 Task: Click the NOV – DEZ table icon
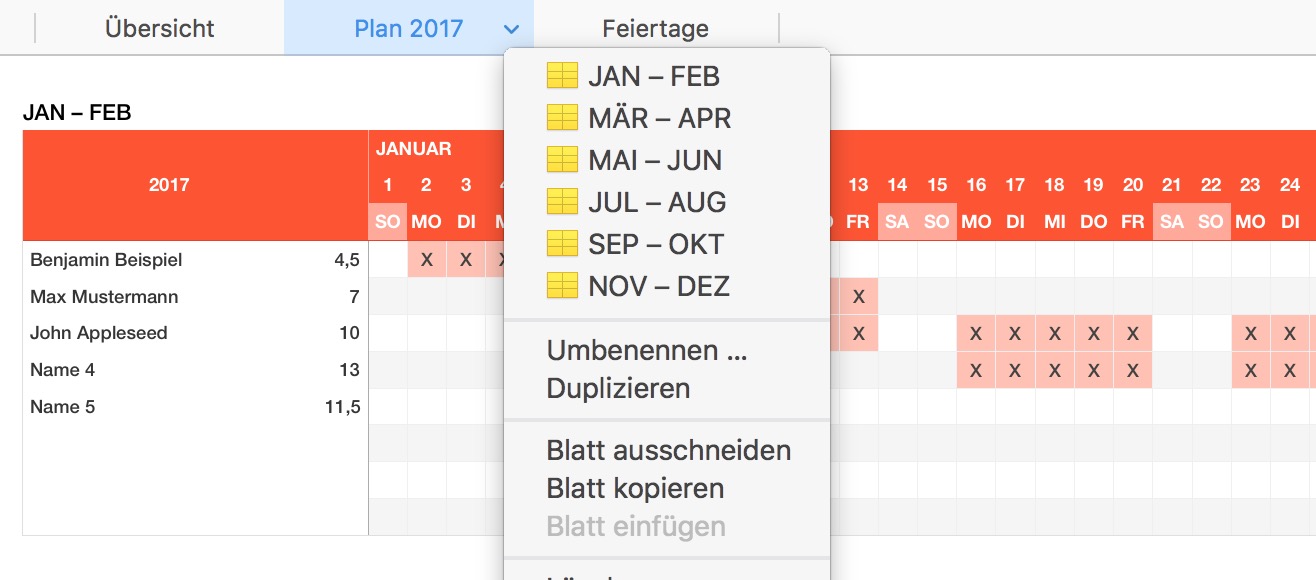coord(562,286)
